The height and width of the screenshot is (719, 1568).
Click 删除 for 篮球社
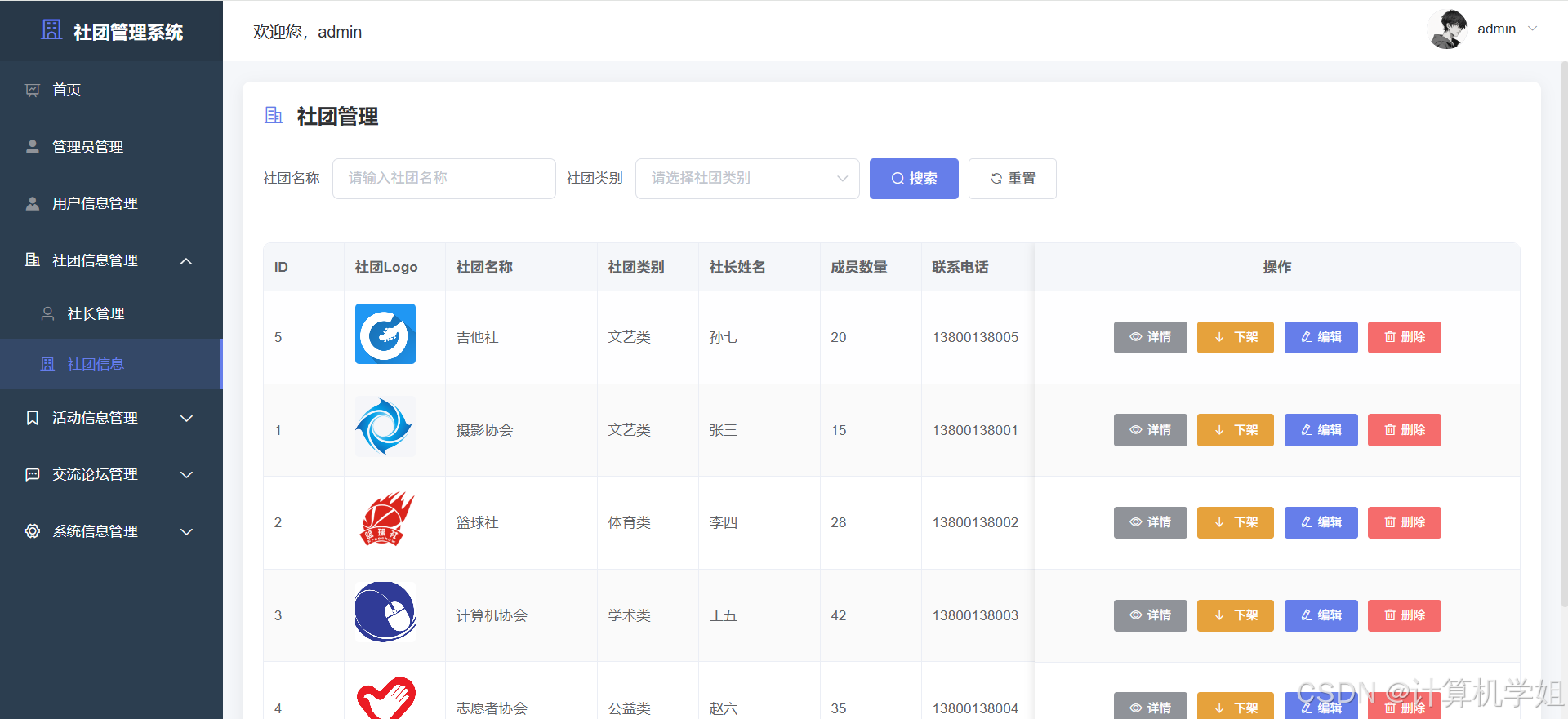pos(1405,522)
